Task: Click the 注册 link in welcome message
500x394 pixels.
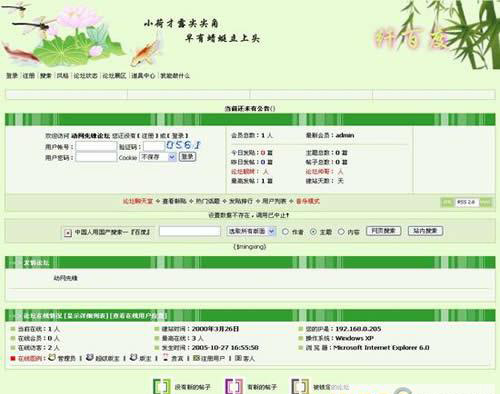Action: click(x=148, y=136)
